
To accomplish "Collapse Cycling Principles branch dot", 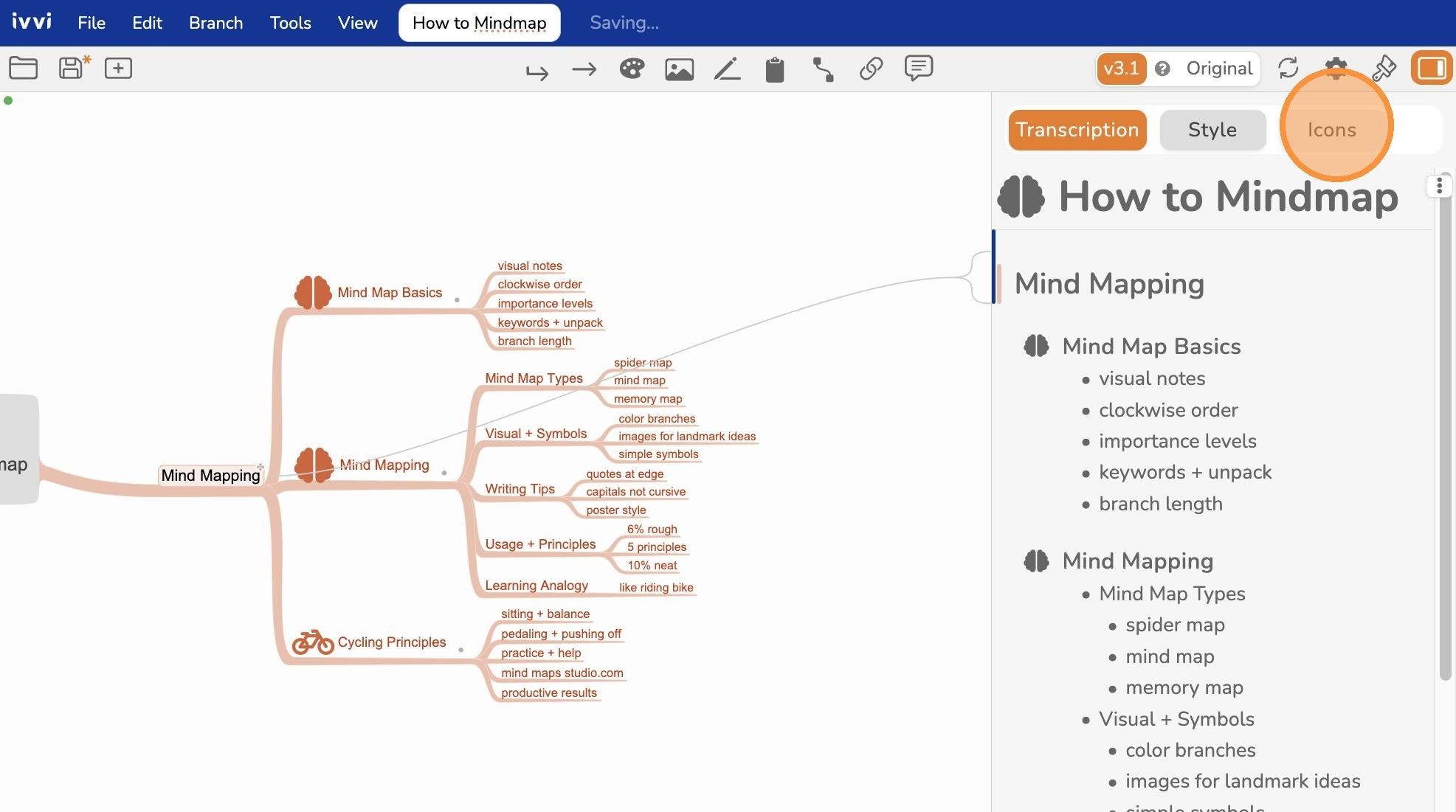I will [461, 650].
